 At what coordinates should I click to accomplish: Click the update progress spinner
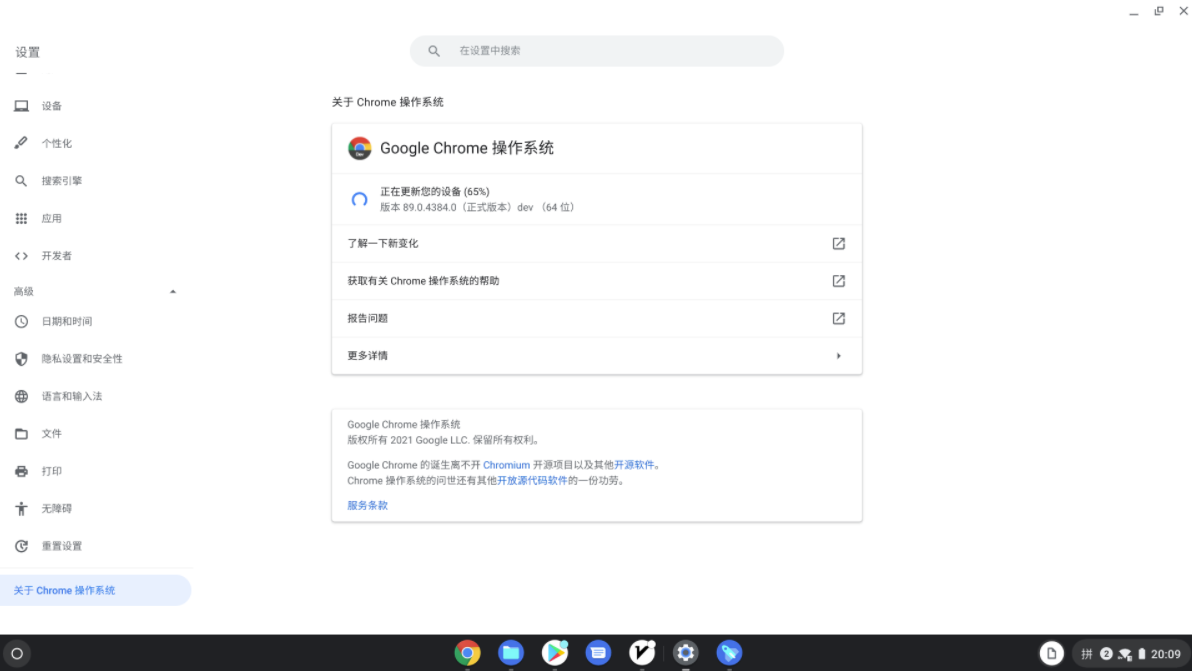click(360, 199)
